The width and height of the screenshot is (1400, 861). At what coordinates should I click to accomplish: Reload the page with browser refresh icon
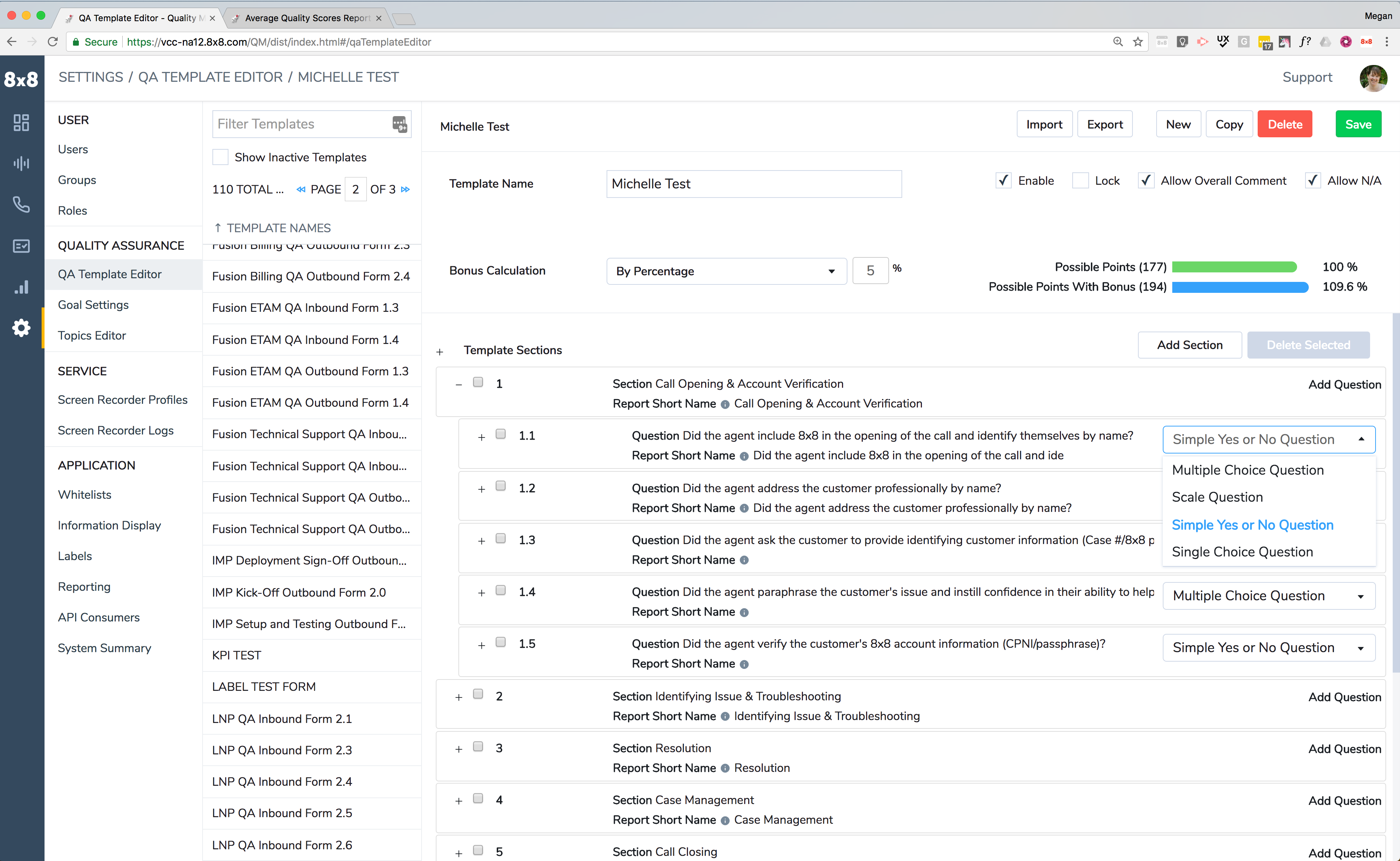[52, 42]
